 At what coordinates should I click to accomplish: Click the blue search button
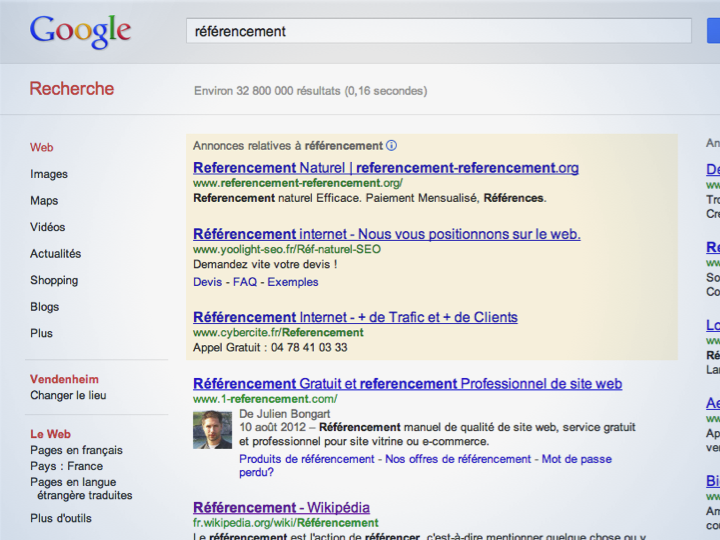coord(713,31)
